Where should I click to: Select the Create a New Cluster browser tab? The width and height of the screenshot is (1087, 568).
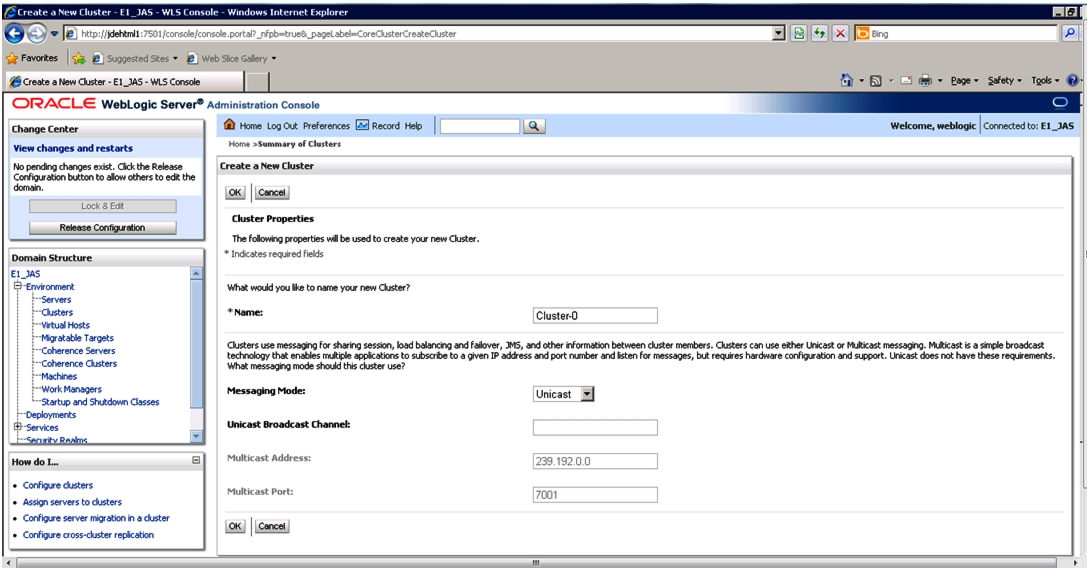(x=125, y=81)
